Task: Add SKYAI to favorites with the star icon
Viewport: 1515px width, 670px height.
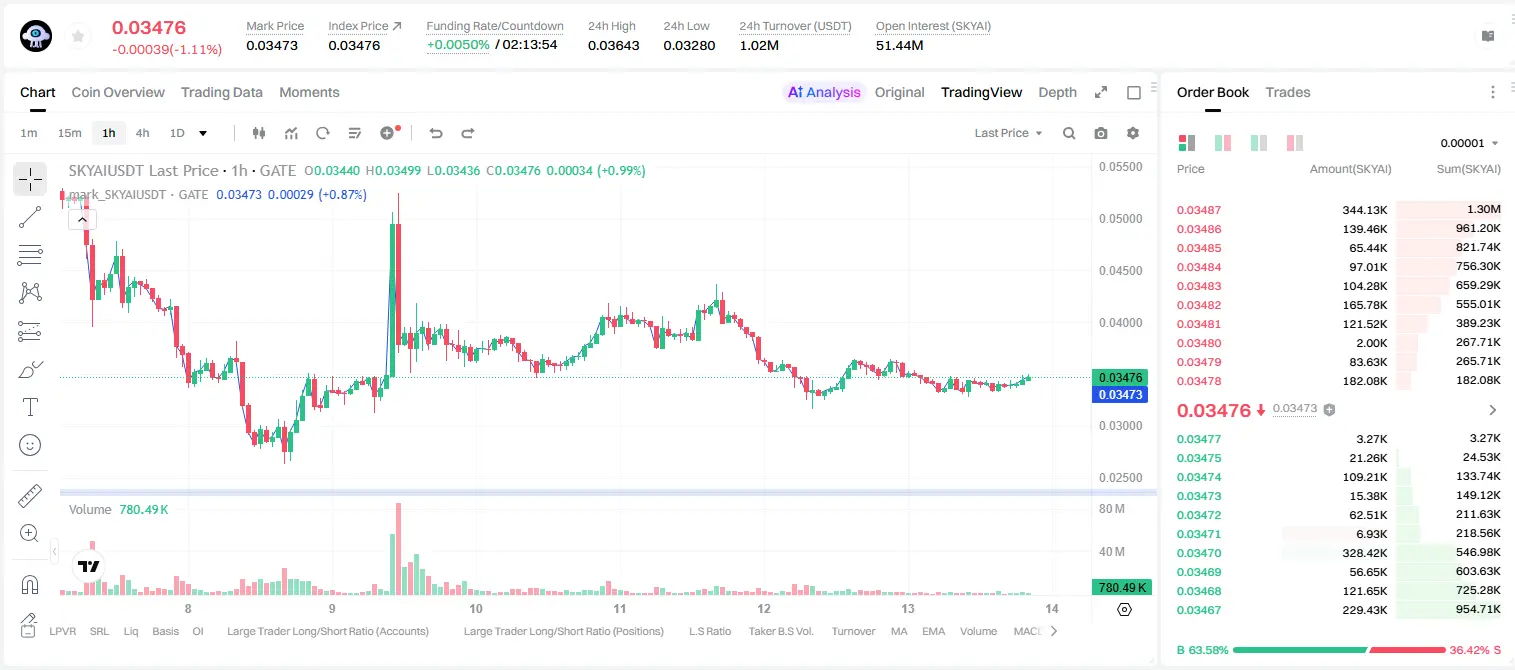Action: point(77,36)
